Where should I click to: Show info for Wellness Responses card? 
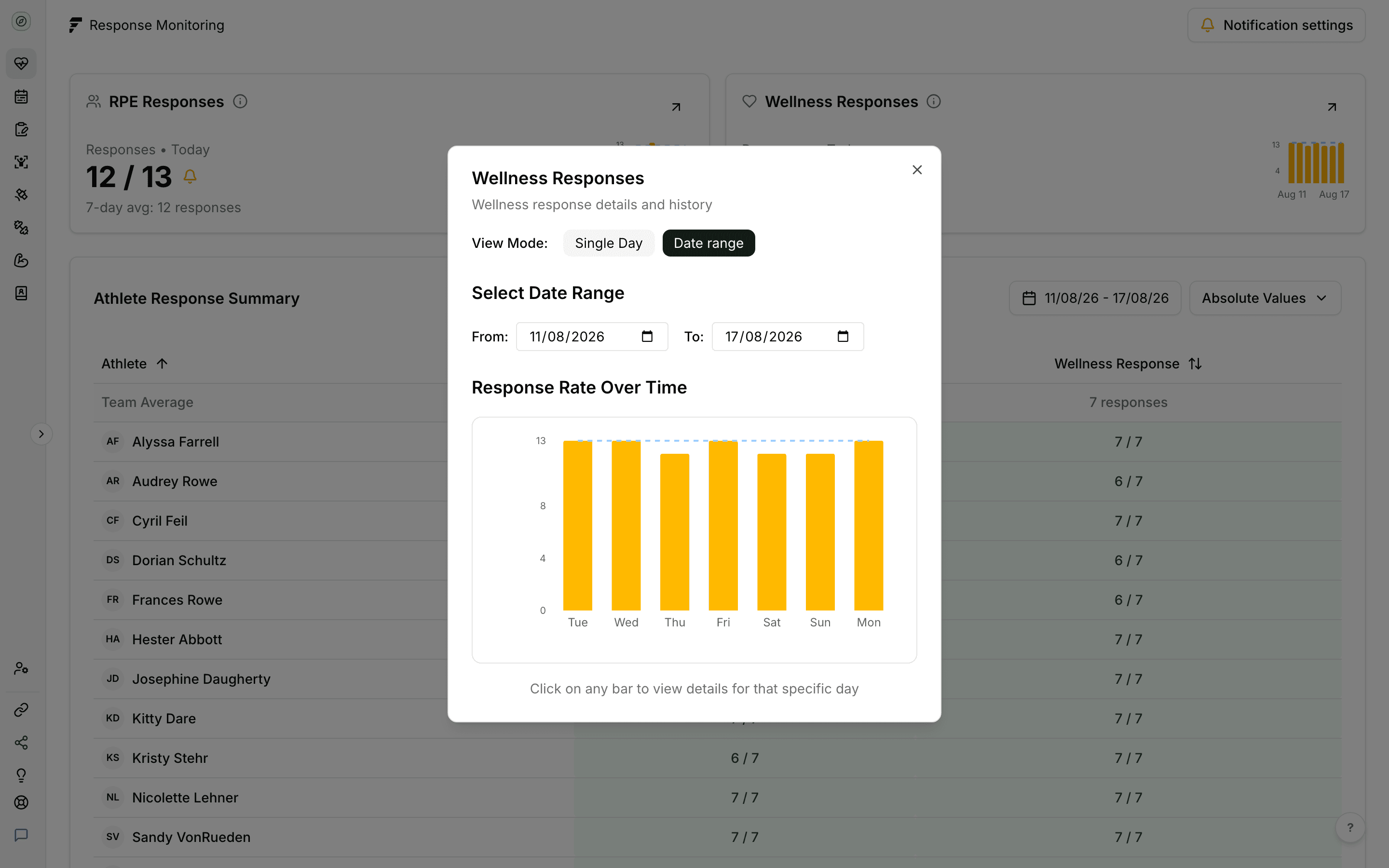point(933,102)
